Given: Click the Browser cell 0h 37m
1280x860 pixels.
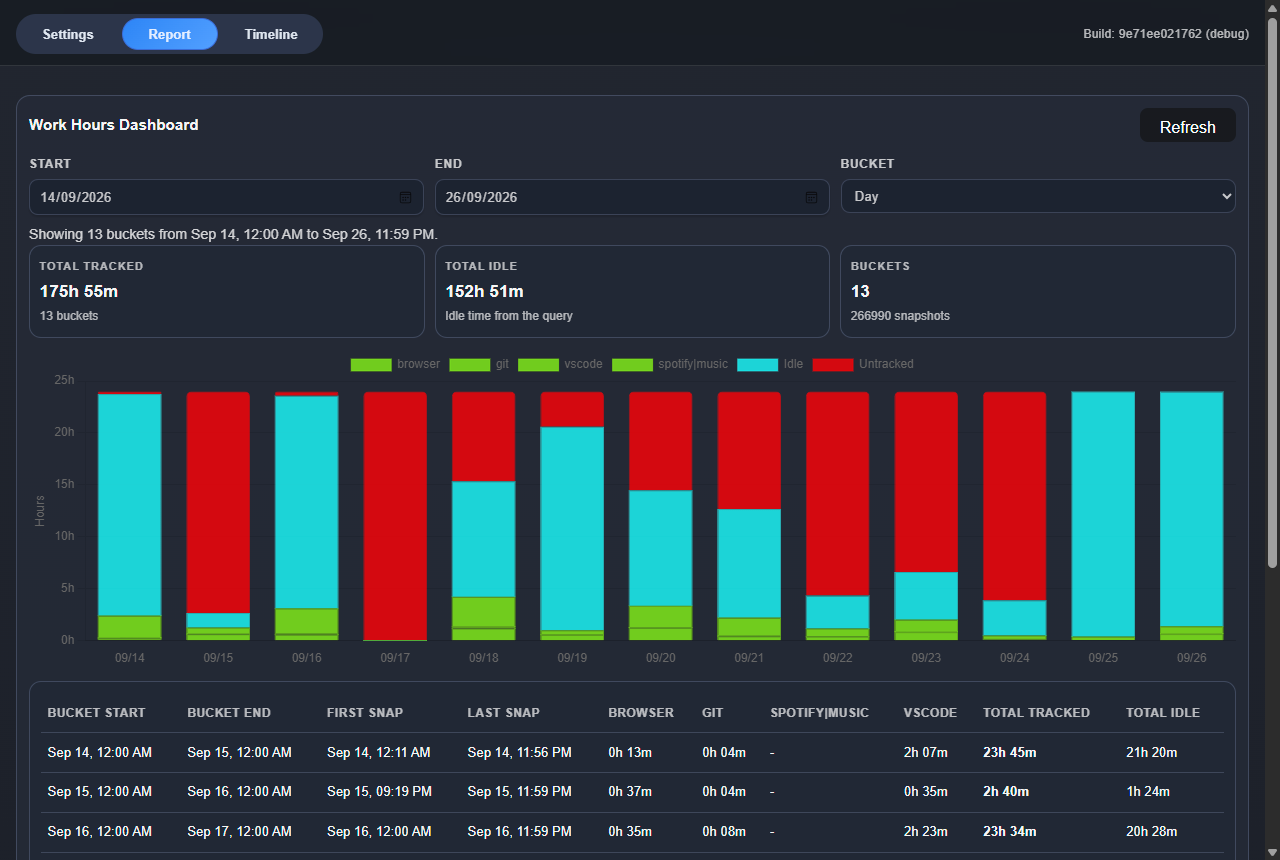Looking at the screenshot, I should [x=630, y=792].
